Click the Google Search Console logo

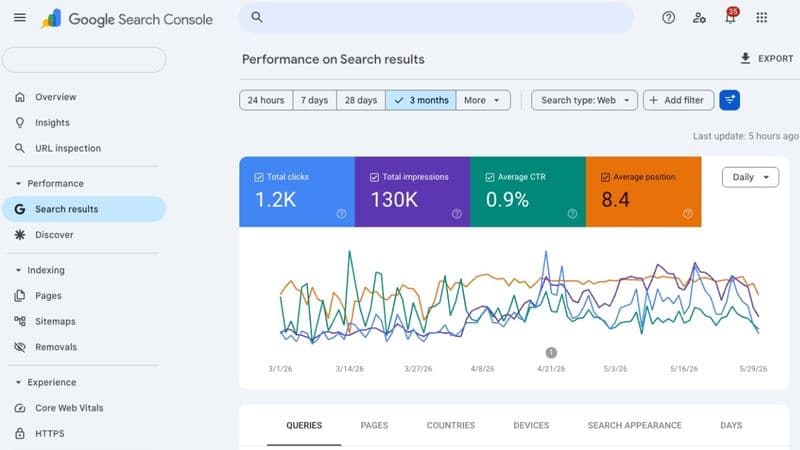(127, 19)
